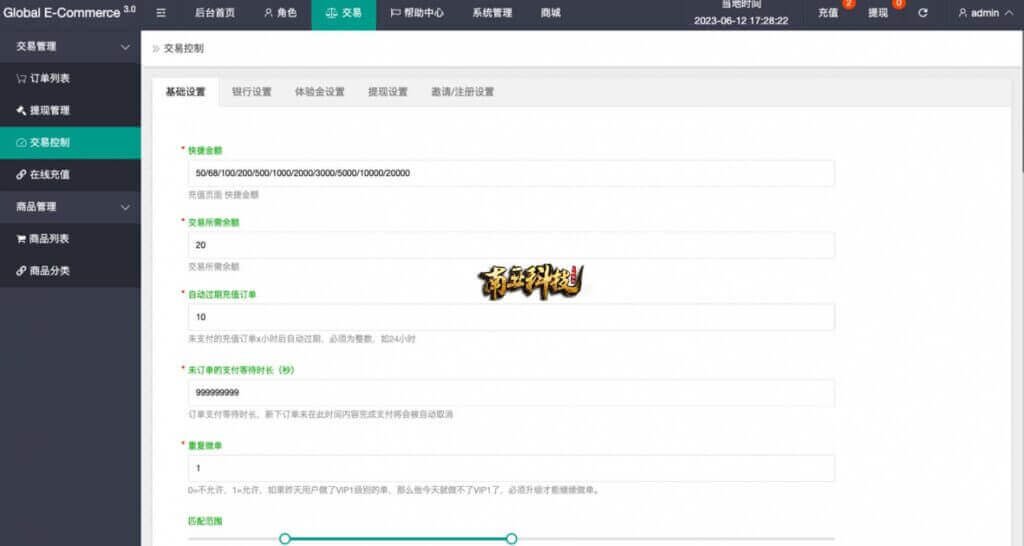1024x546 pixels.
Task: Click the left handle of 匹配范围 slider
Action: point(285,539)
